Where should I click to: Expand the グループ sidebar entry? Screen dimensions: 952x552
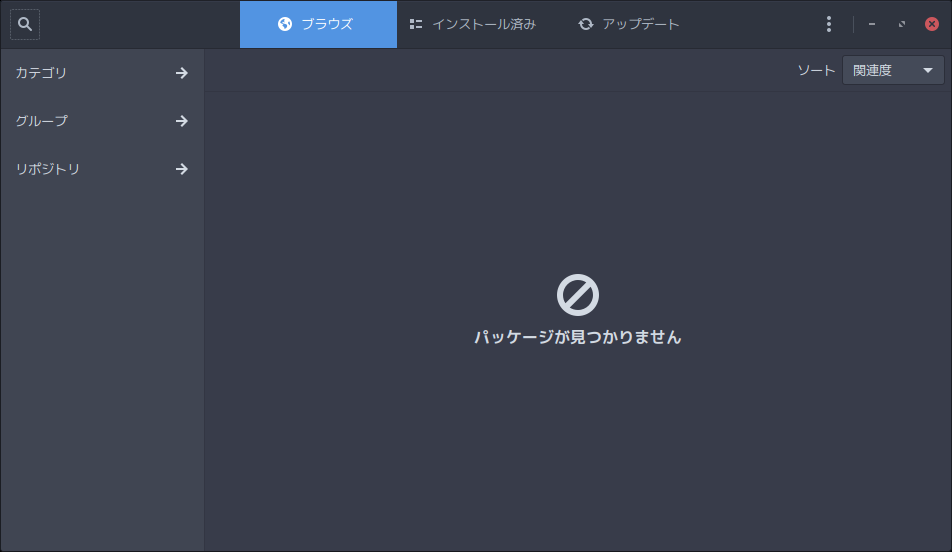(x=102, y=121)
